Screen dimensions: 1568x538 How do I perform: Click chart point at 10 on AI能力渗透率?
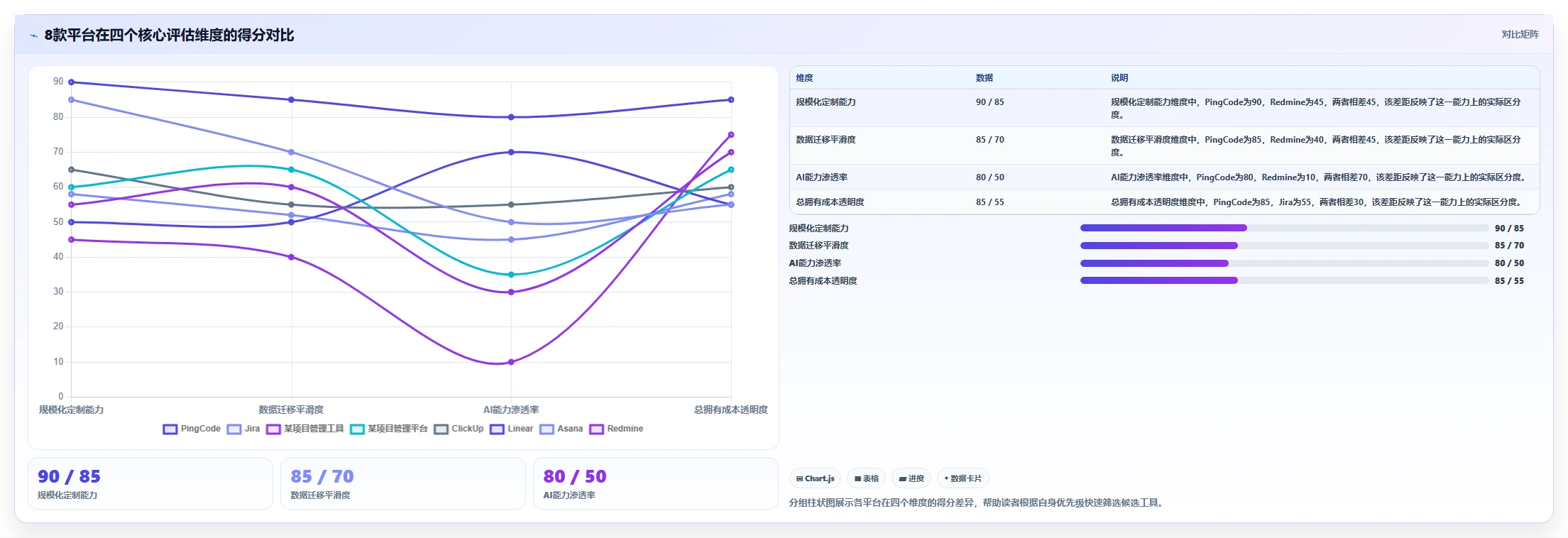click(511, 362)
